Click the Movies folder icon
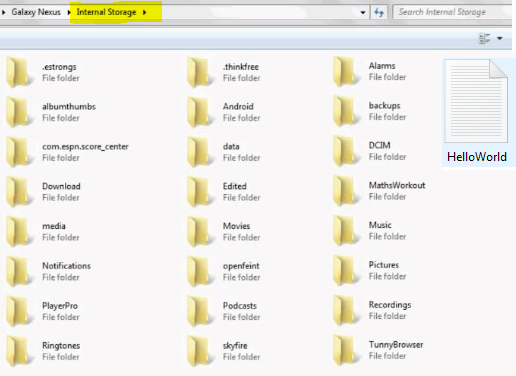 click(x=201, y=231)
